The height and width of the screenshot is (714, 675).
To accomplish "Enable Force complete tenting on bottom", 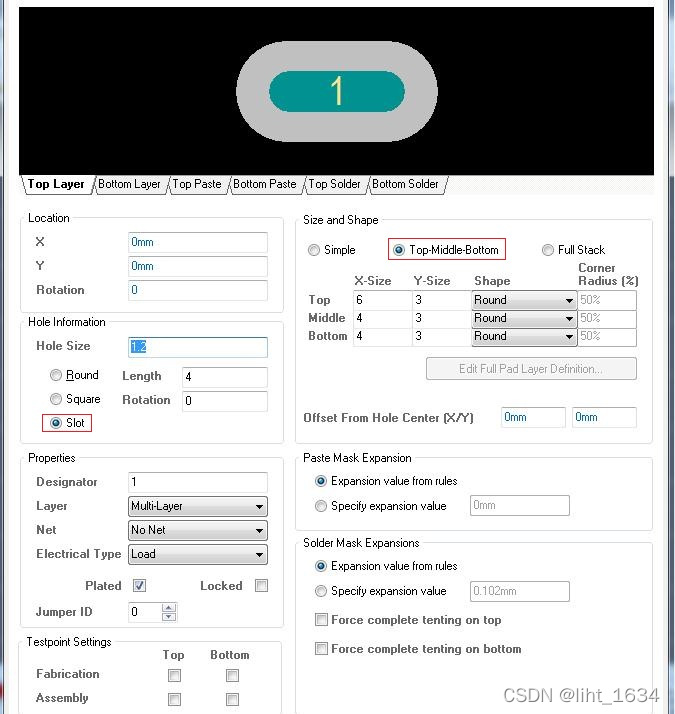I will 322,648.
